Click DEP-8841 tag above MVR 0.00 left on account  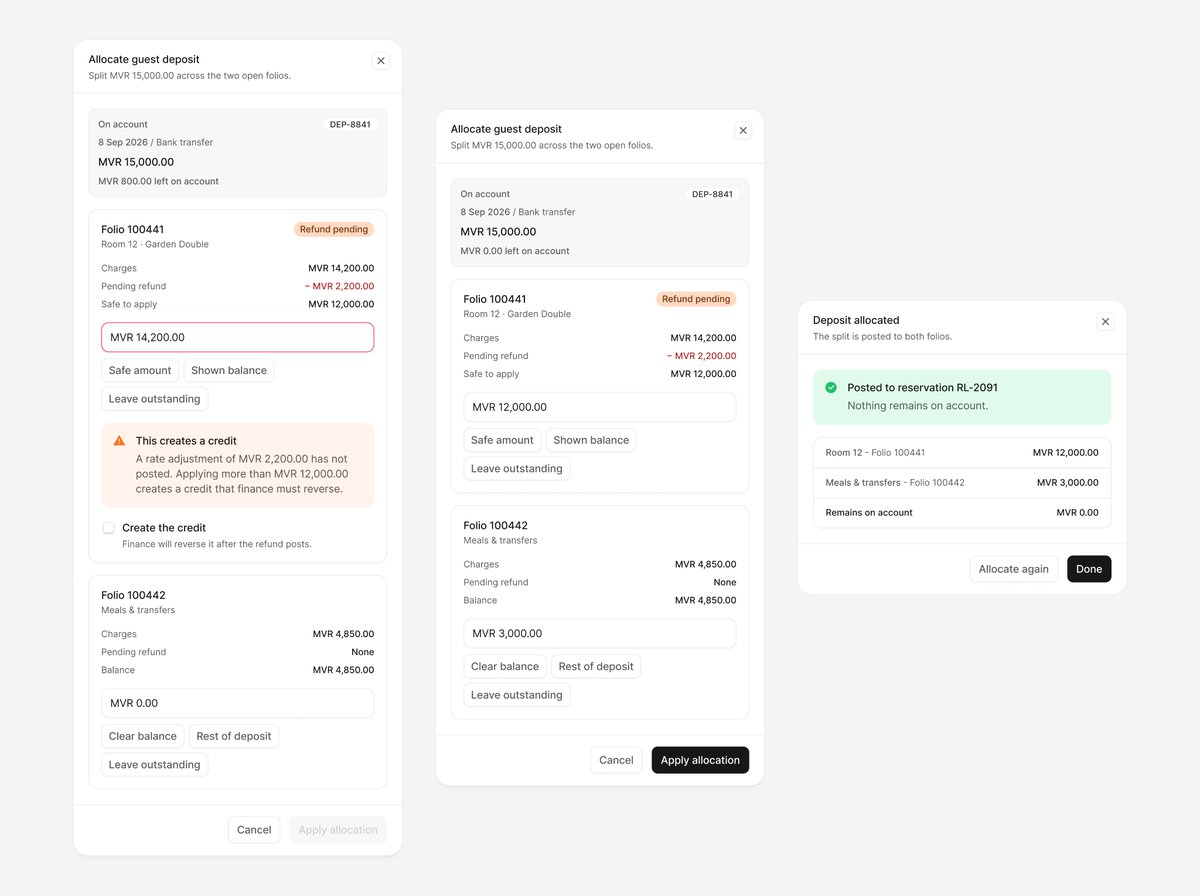[x=712, y=195]
